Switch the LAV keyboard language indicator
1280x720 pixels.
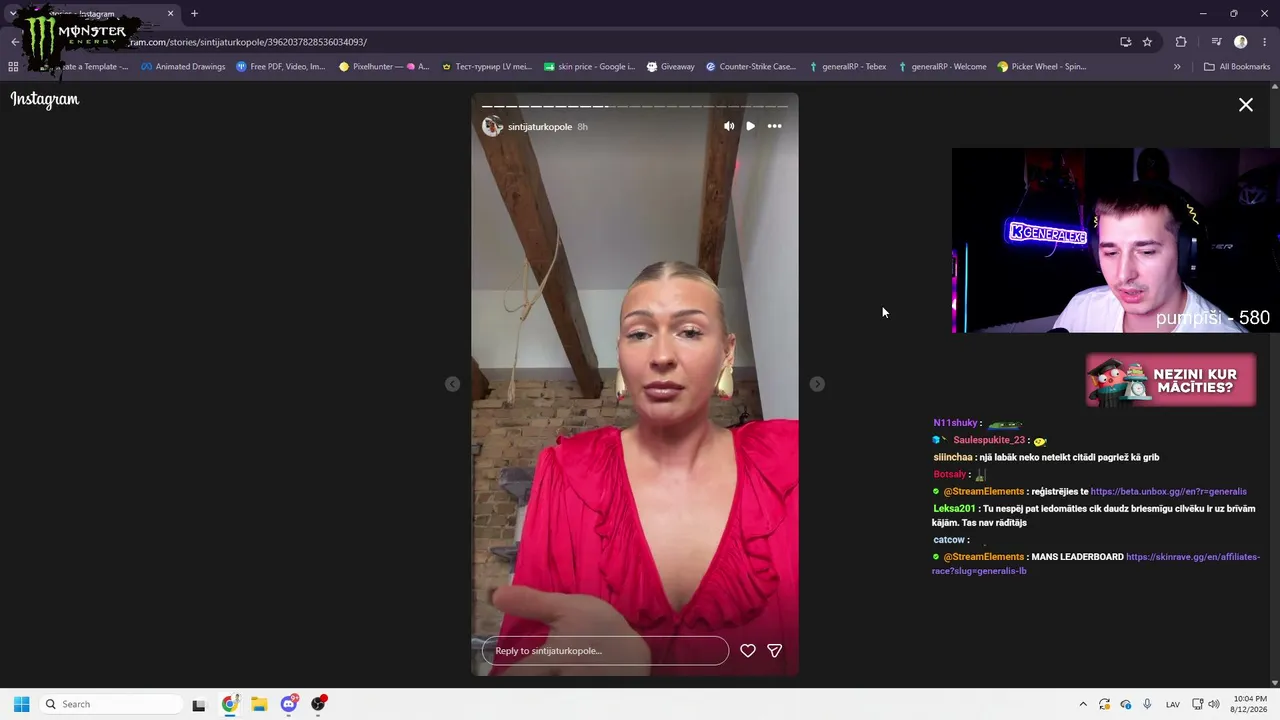1173,705
